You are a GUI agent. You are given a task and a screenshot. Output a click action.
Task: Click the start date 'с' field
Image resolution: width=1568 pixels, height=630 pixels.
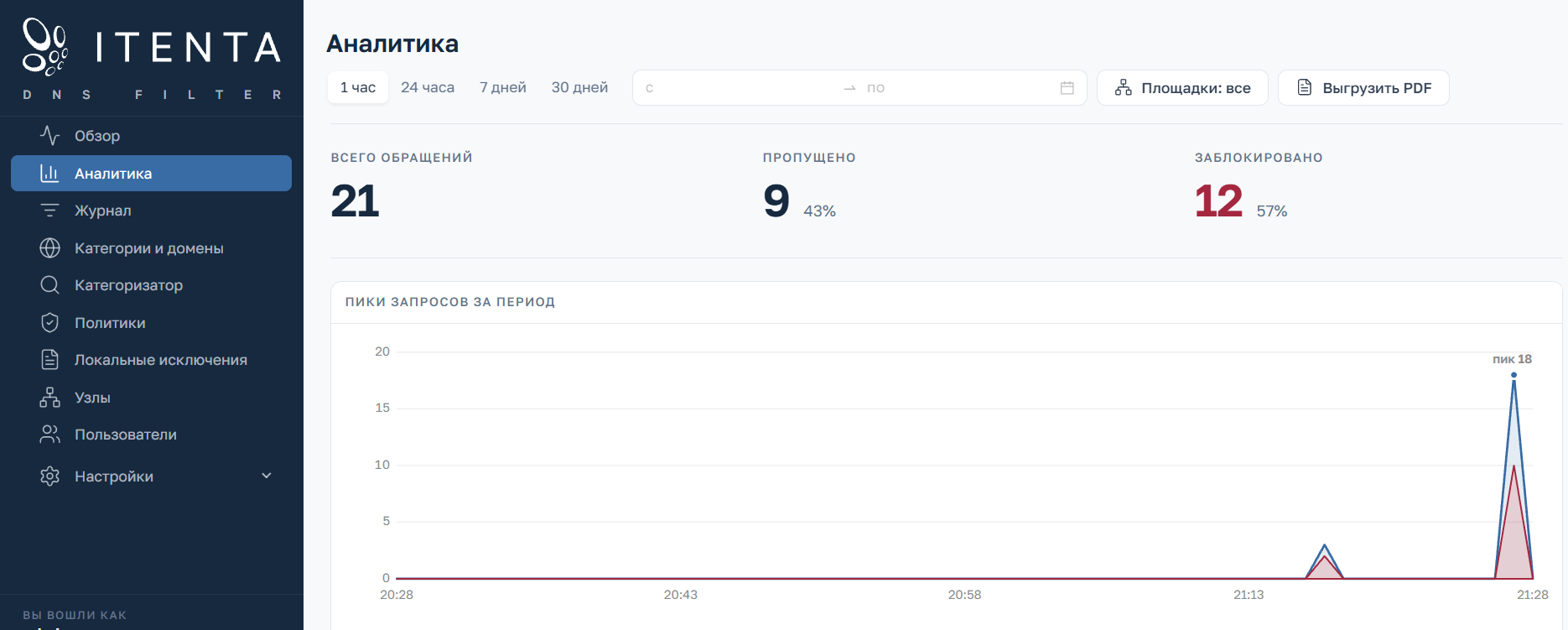[x=738, y=88]
